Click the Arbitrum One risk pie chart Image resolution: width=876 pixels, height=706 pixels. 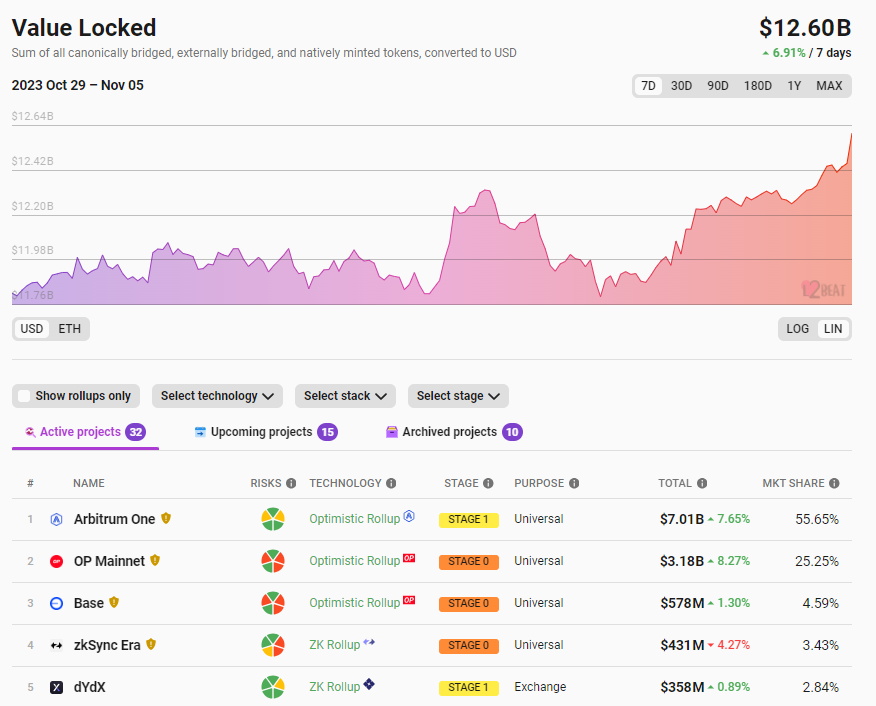[272, 519]
